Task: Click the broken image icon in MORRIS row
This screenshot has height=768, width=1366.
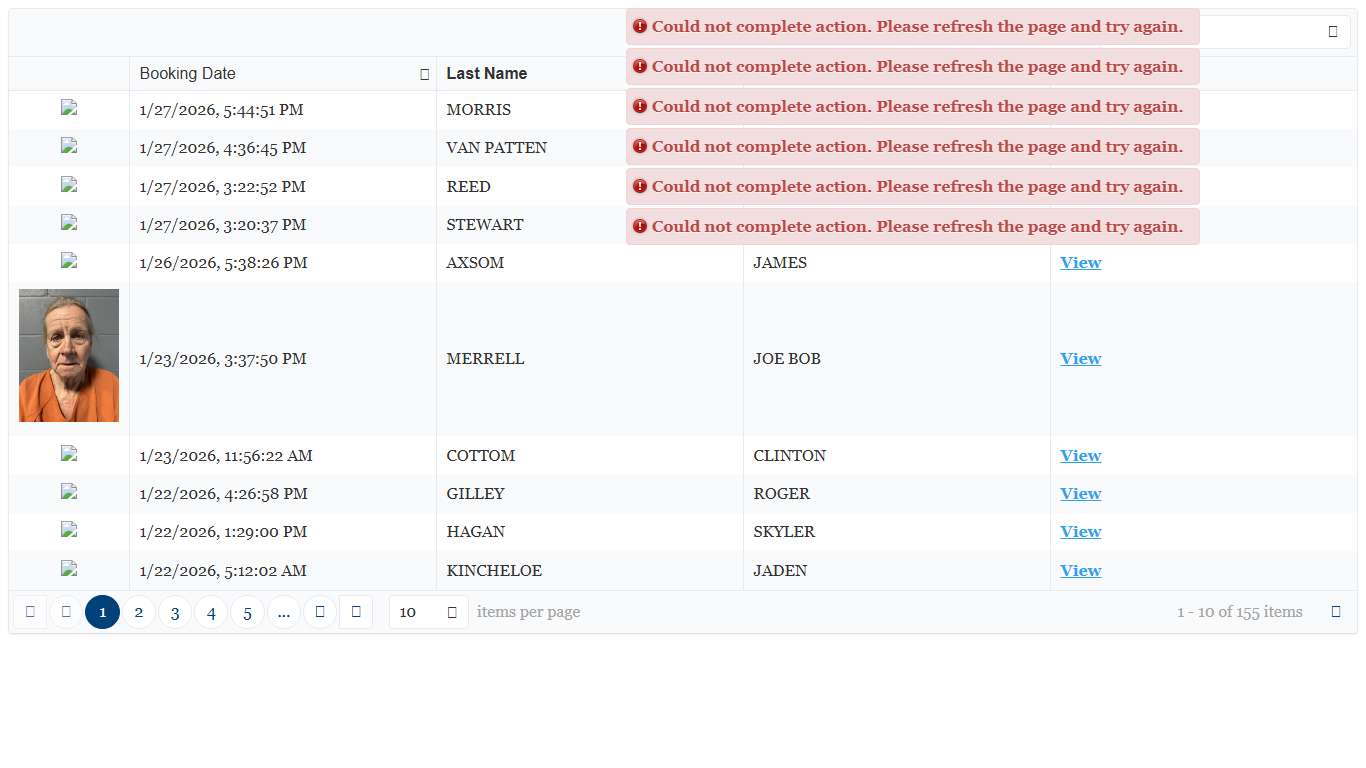Action: [69, 109]
